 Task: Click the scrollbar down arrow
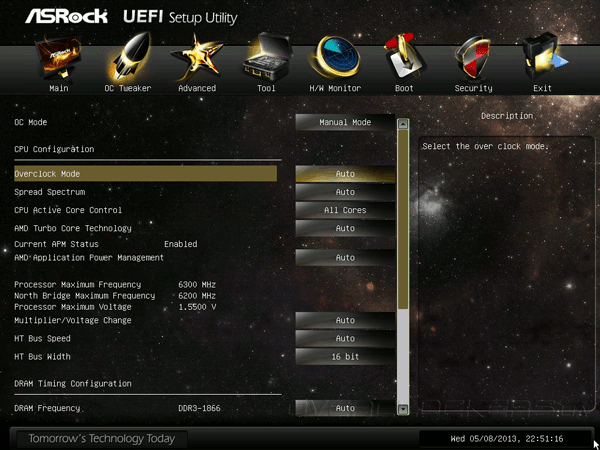point(403,410)
